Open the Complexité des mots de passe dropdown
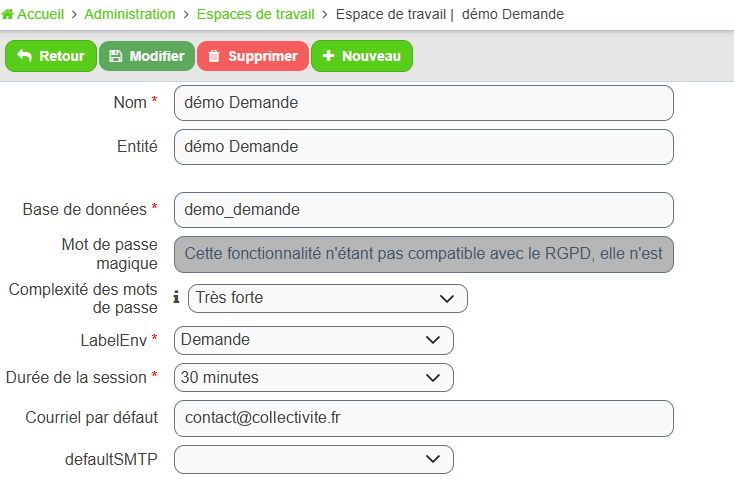The height and width of the screenshot is (484, 734). tap(328, 299)
